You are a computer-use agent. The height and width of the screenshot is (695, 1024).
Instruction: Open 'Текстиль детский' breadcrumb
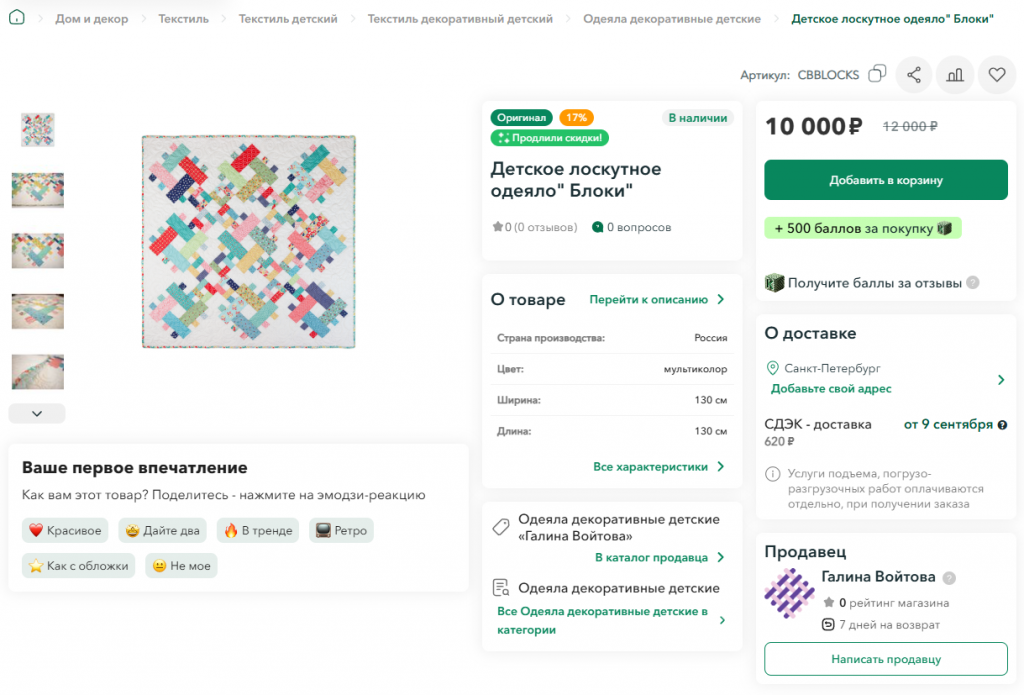pyautogui.click(x=288, y=19)
